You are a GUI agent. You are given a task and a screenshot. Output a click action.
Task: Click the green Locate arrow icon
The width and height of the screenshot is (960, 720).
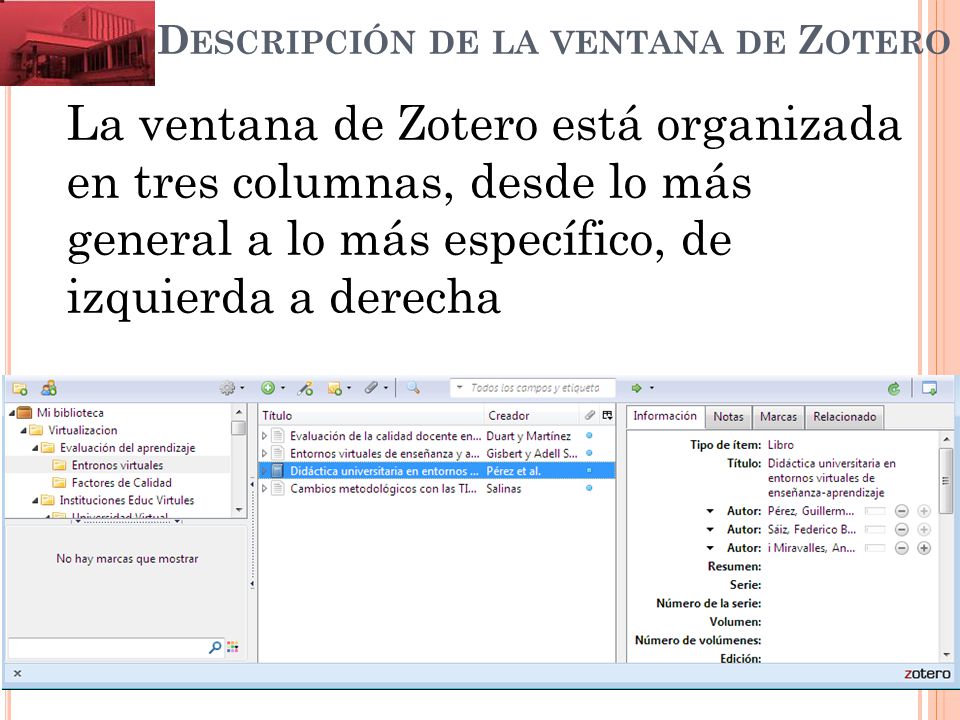pyautogui.click(x=637, y=388)
